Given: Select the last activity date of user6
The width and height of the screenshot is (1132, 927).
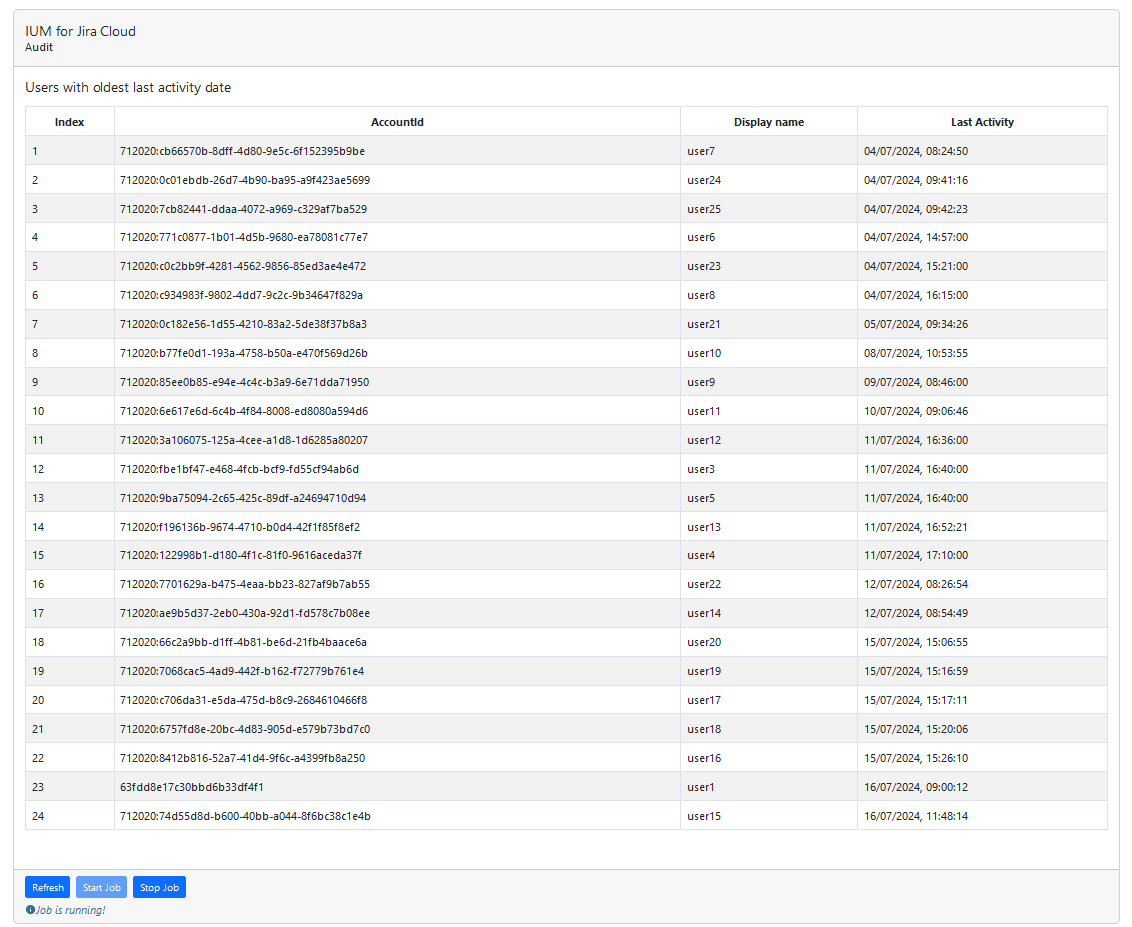Looking at the screenshot, I should point(915,238).
